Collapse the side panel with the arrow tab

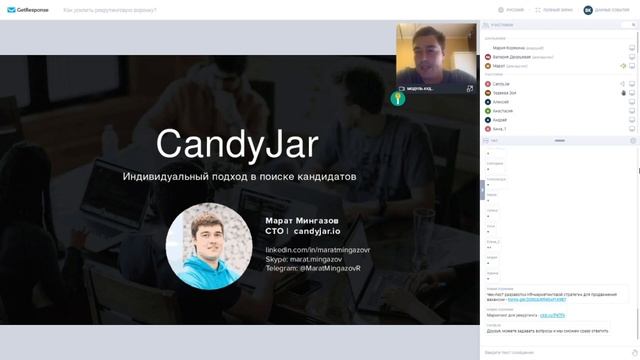click(482, 190)
